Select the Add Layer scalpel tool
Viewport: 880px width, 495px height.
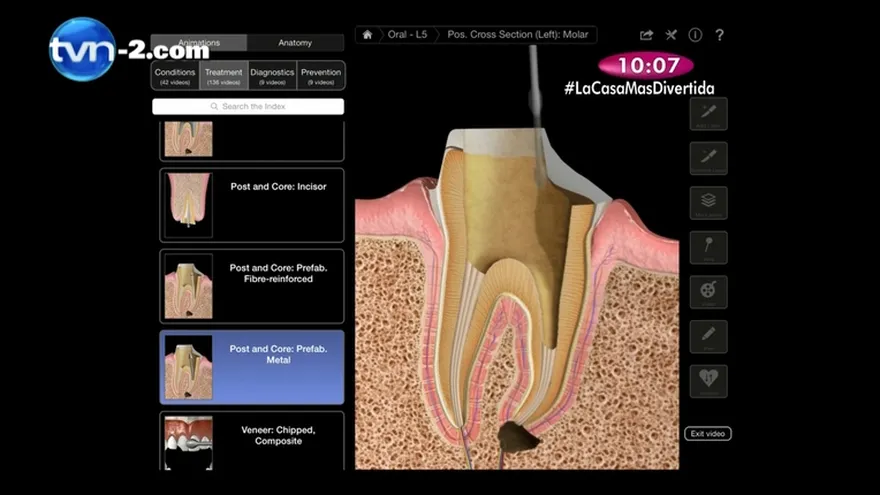click(708, 114)
